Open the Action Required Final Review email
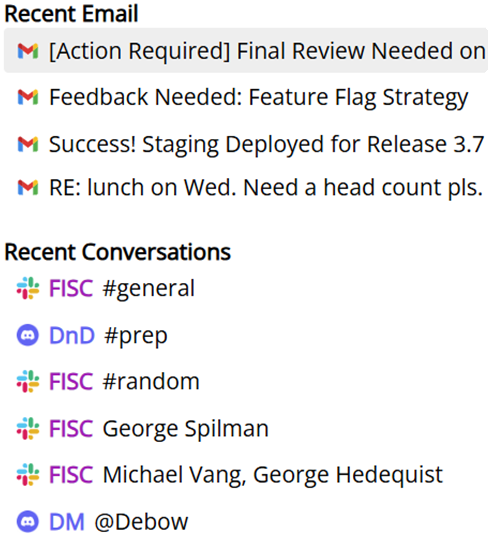Viewport: 496px width, 540px height. 246,50
